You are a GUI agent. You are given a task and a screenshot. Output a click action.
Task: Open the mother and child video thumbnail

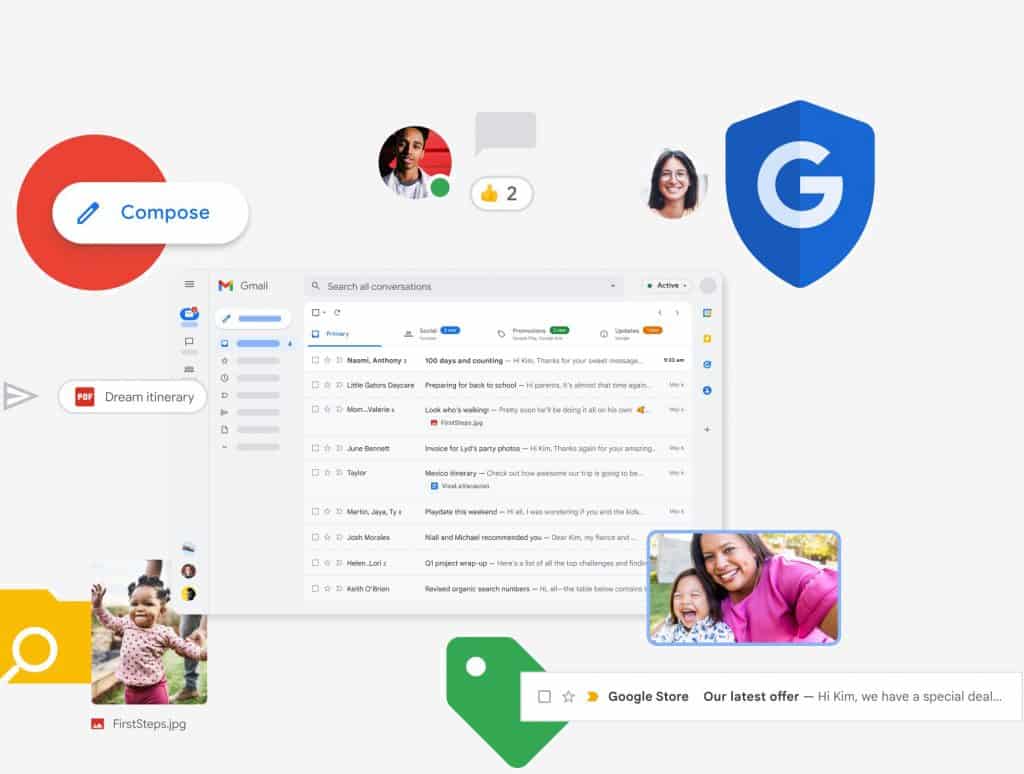pos(744,588)
